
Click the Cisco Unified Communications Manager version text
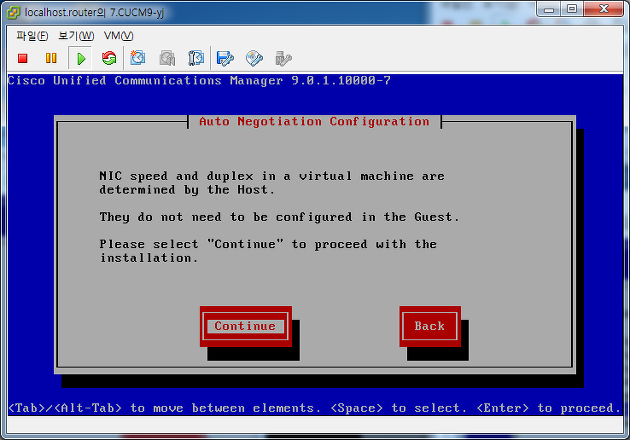tap(199, 80)
